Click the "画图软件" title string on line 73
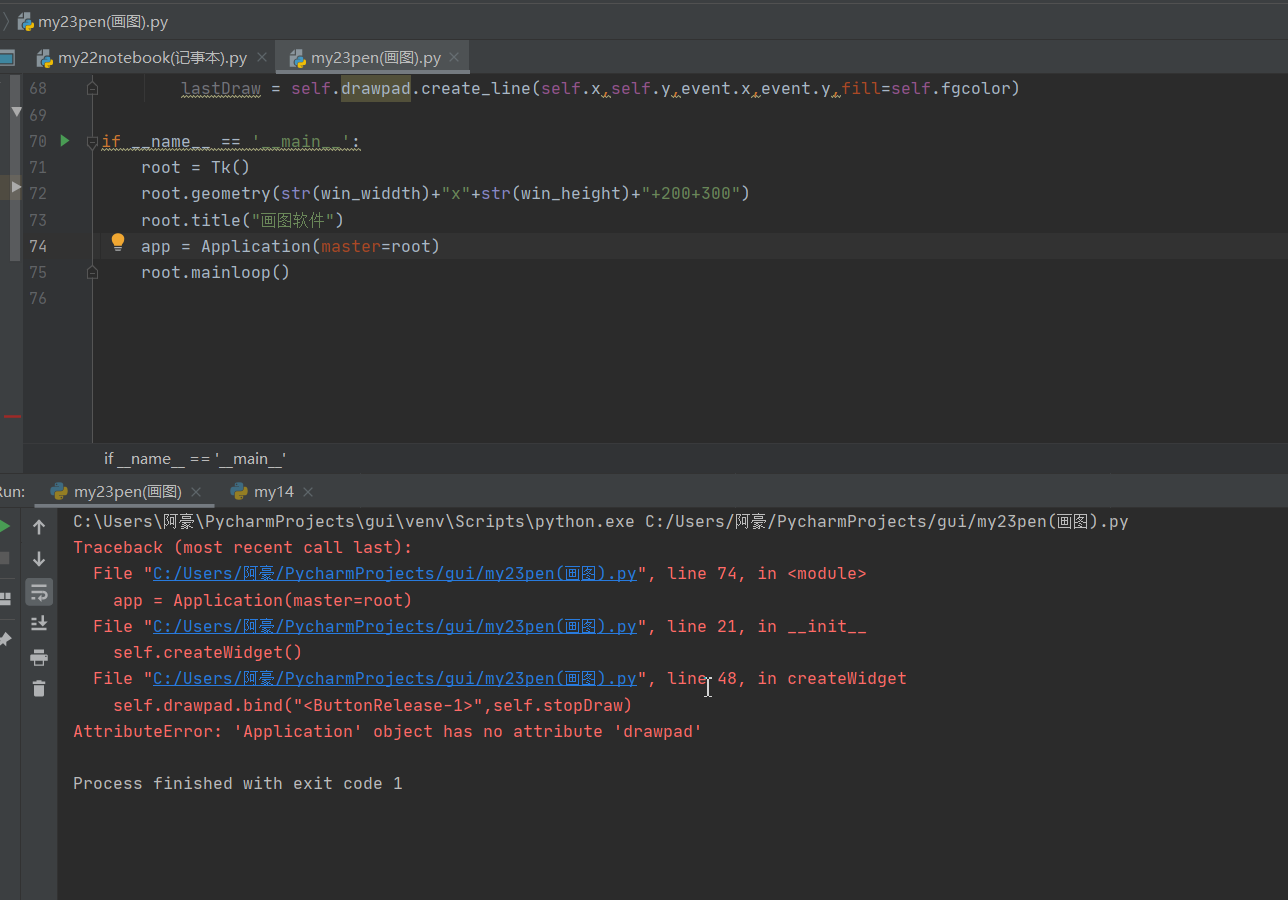 (x=292, y=220)
